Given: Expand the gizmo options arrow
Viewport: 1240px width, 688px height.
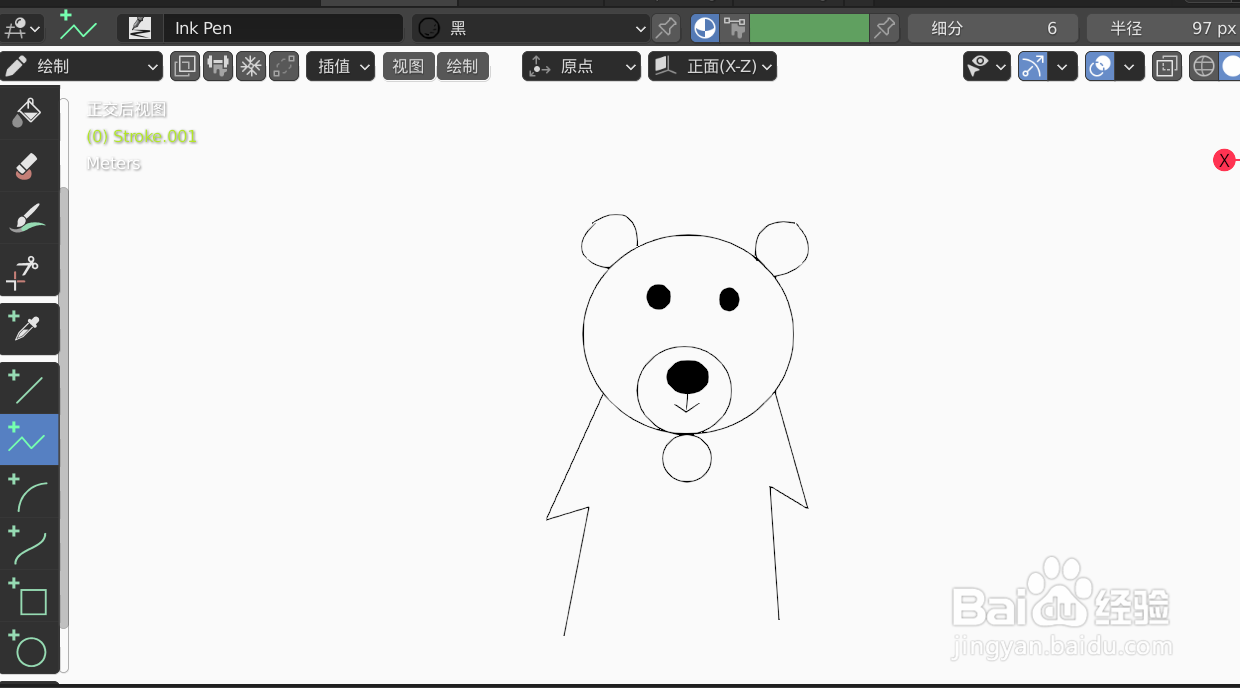Looking at the screenshot, I should tap(1062, 67).
